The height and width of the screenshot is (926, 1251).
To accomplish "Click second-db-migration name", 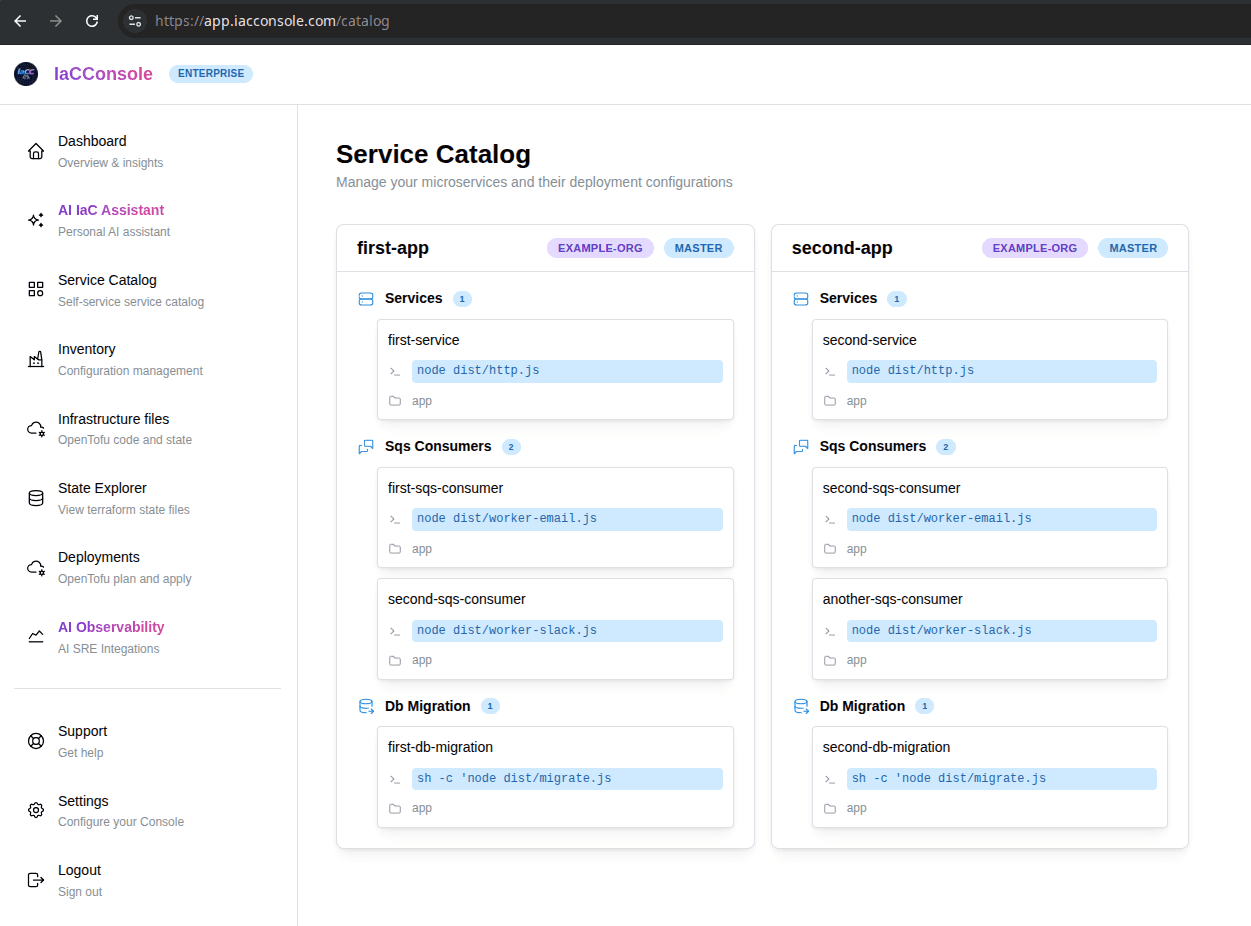I will coord(886,747).
